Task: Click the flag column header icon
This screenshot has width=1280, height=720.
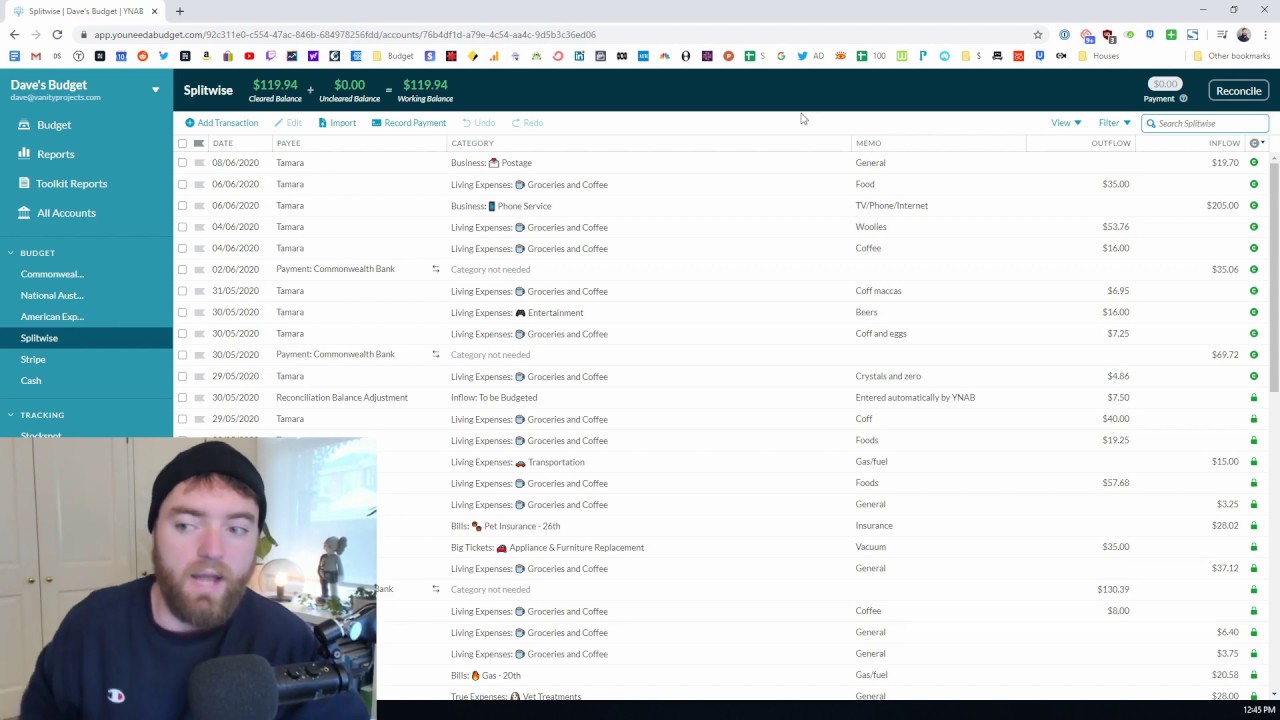Action: click(199, 143)
